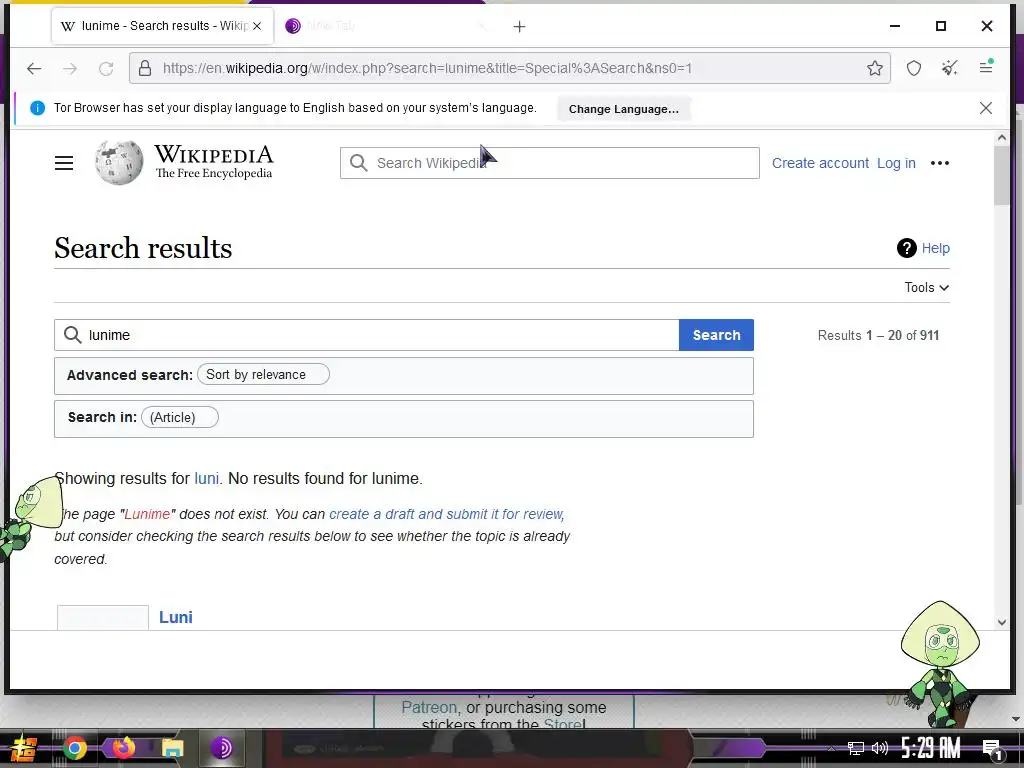Click the Help question mark icon

point(906,248)
